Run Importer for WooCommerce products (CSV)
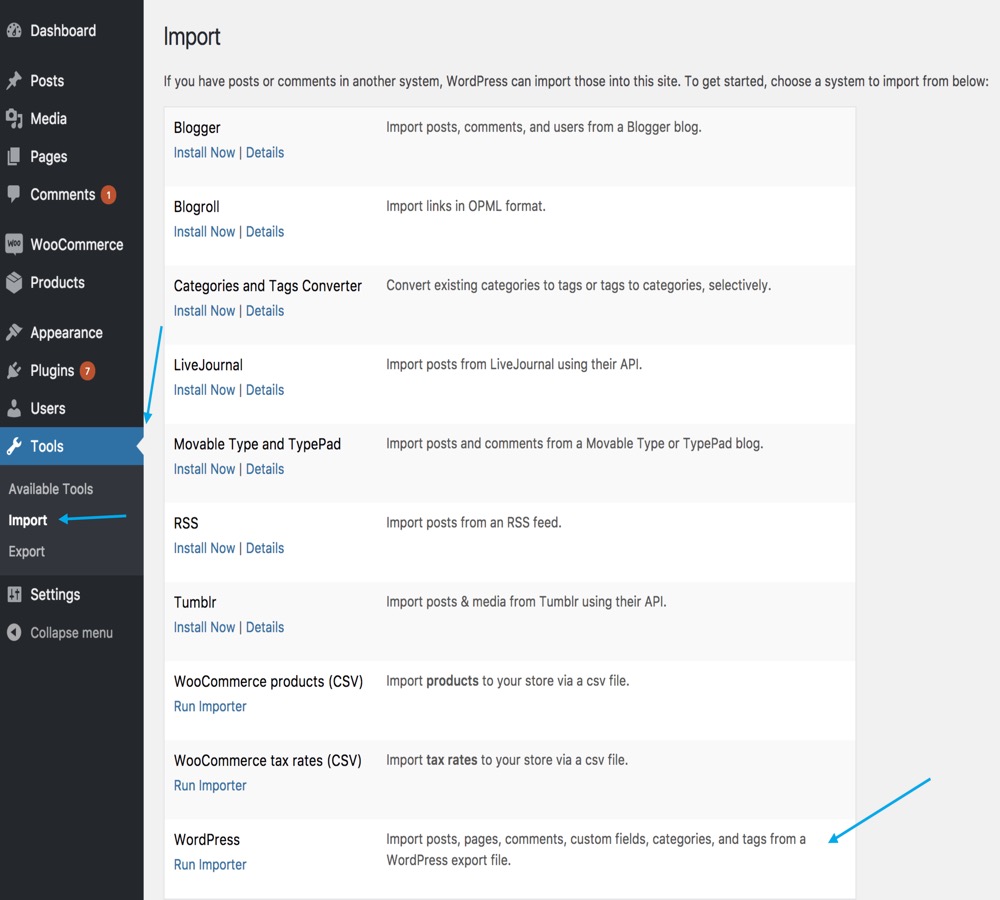 pyautogui.click(x=210, y=706)
